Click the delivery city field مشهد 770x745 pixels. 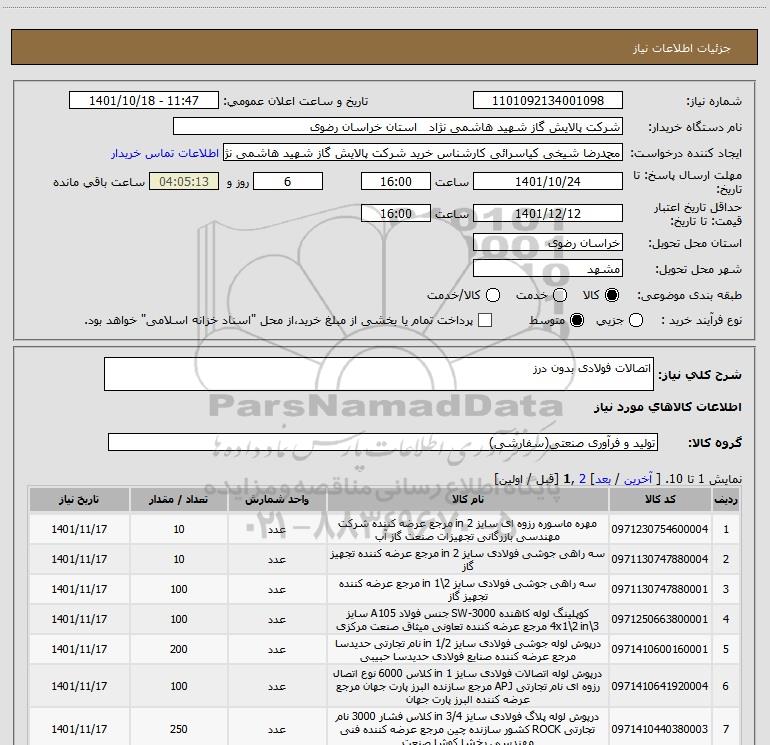point(548,268)
